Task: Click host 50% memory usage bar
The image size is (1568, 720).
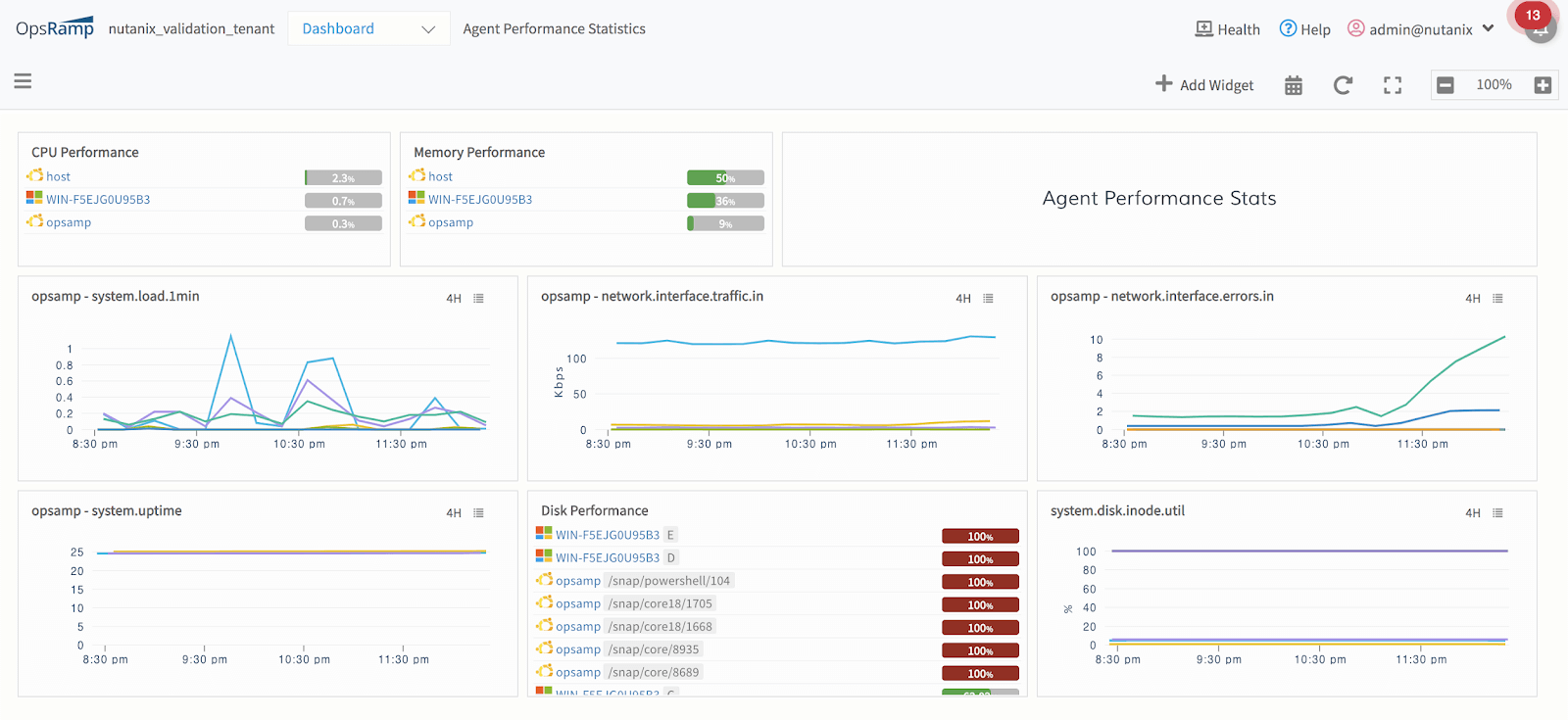Action: click(725, 178)
